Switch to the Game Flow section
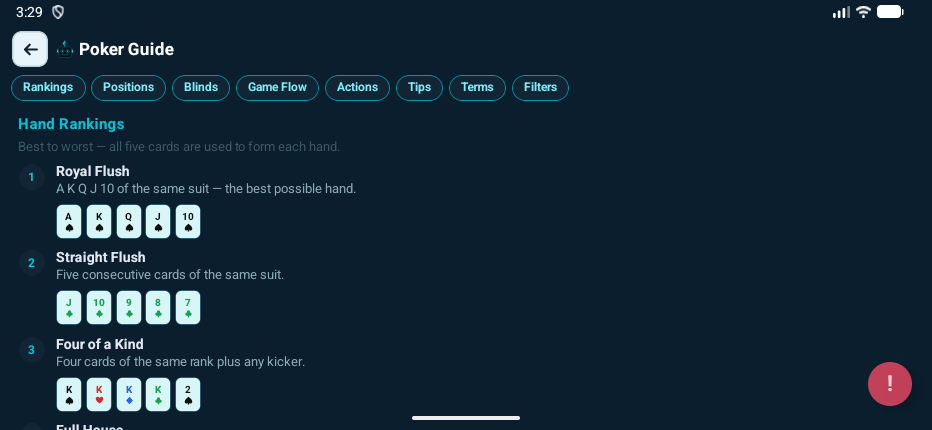The width and height of the screenshot is (932, 430). (277, 88)
